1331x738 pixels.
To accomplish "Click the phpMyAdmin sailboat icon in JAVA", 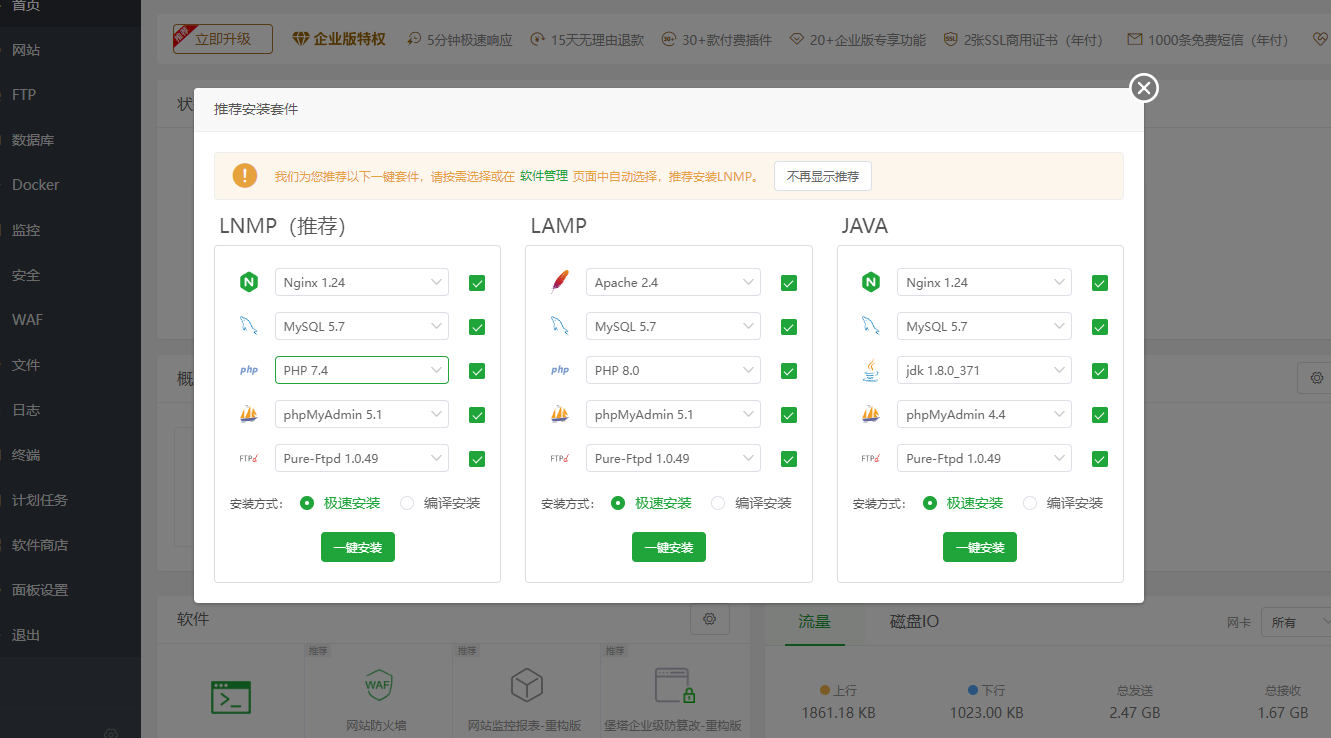I will click(x=871, y=414).
